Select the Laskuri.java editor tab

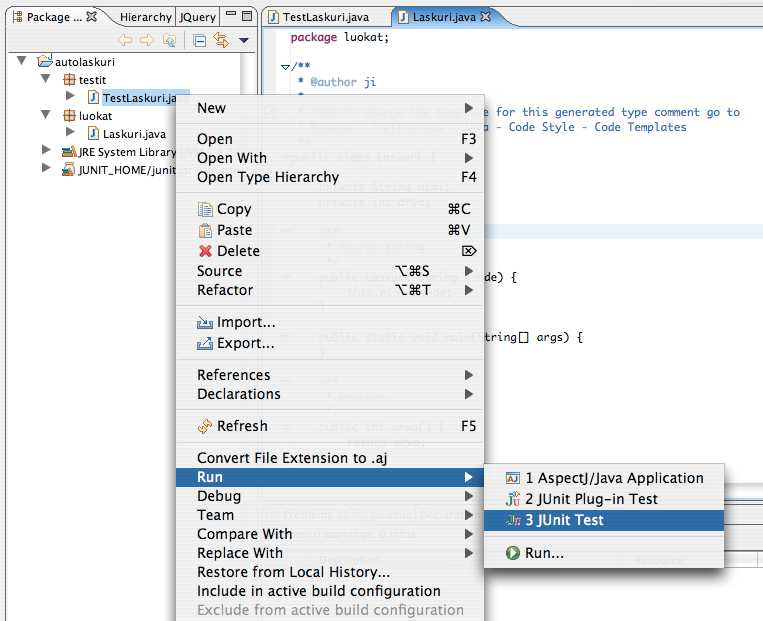click(444, 17)
